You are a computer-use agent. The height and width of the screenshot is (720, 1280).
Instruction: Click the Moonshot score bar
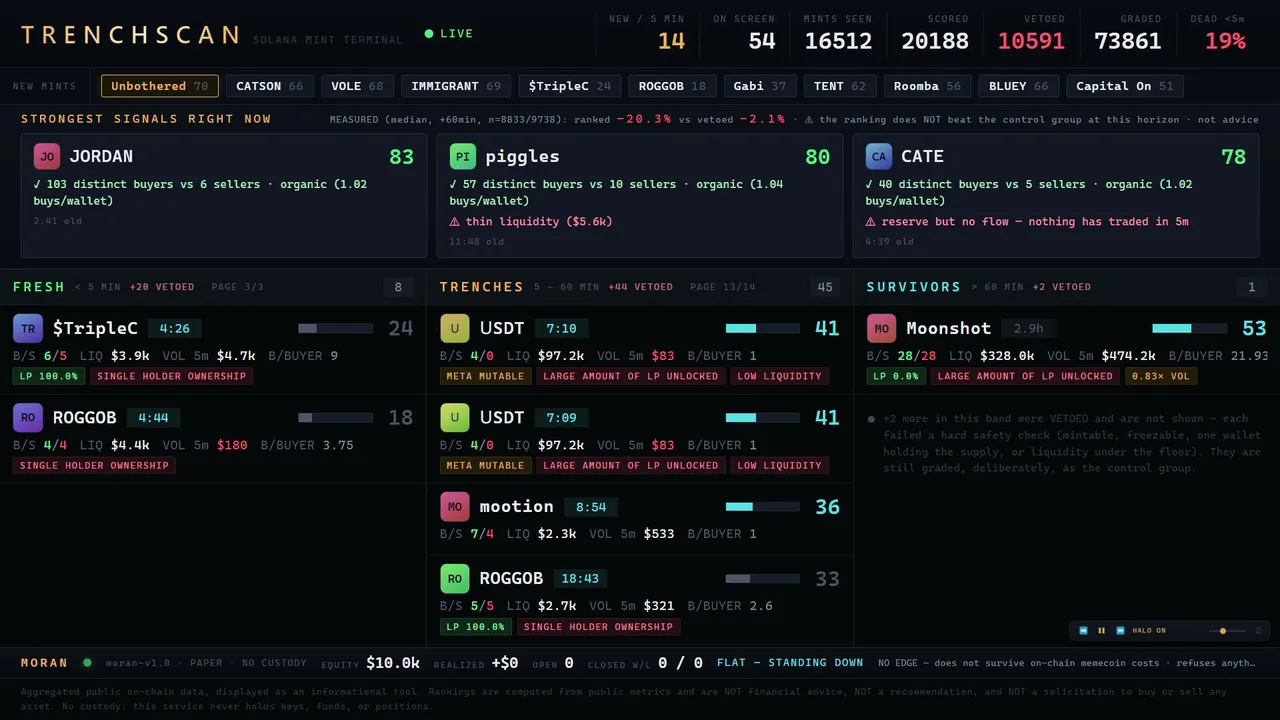pos(1189,328)
